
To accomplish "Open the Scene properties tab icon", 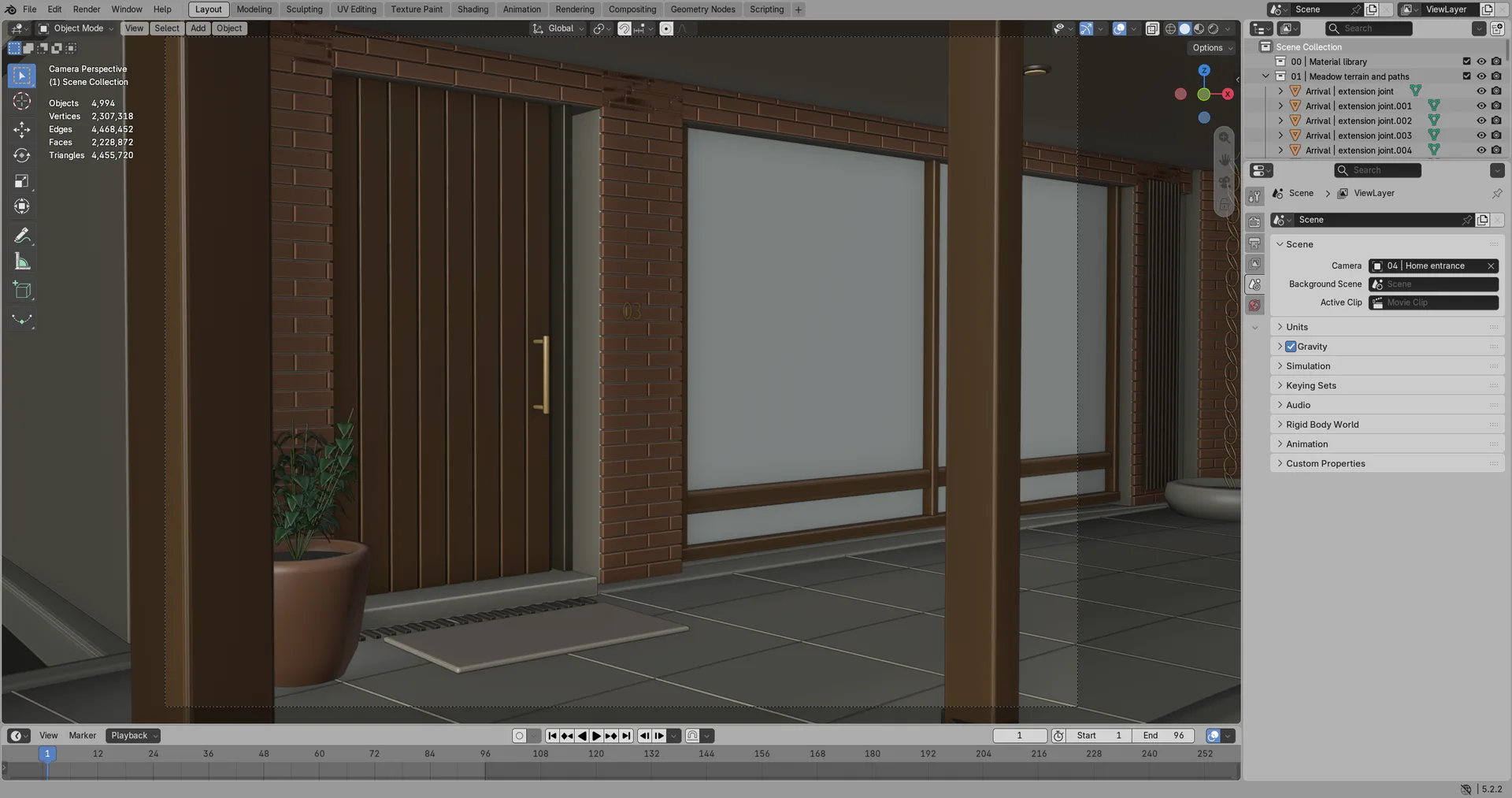I will click(x=1254, y=284).
